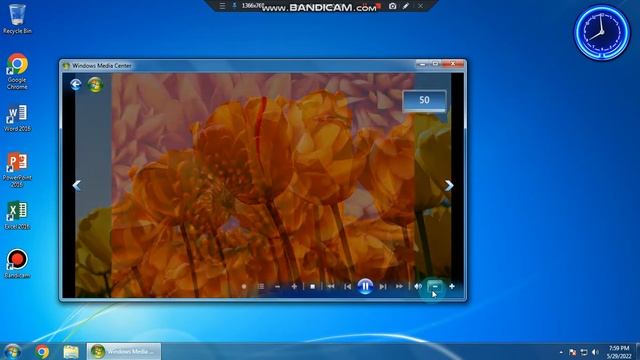Screen dimensions: 640x360
Task: Minimize the Windows Media Center window
Action: [422, 64]
